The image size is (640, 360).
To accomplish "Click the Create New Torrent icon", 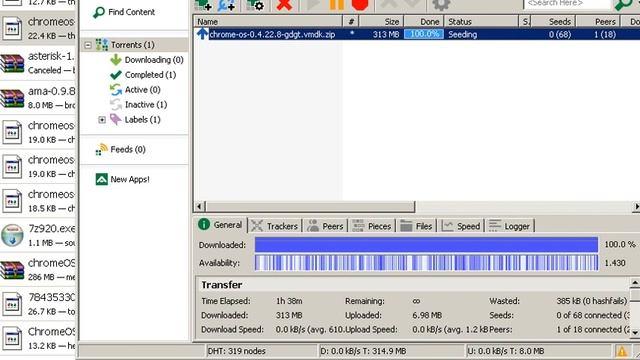I will [256, 5].
